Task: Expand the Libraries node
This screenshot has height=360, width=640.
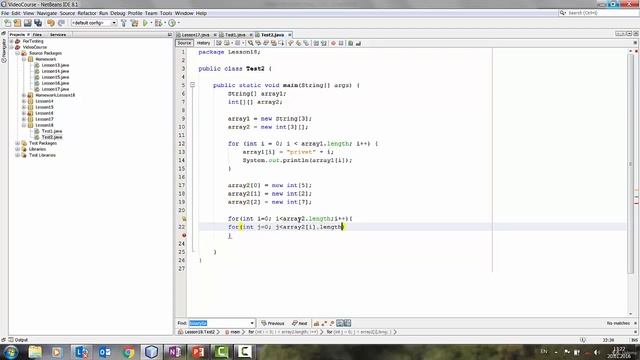Action: pos(18,149)
